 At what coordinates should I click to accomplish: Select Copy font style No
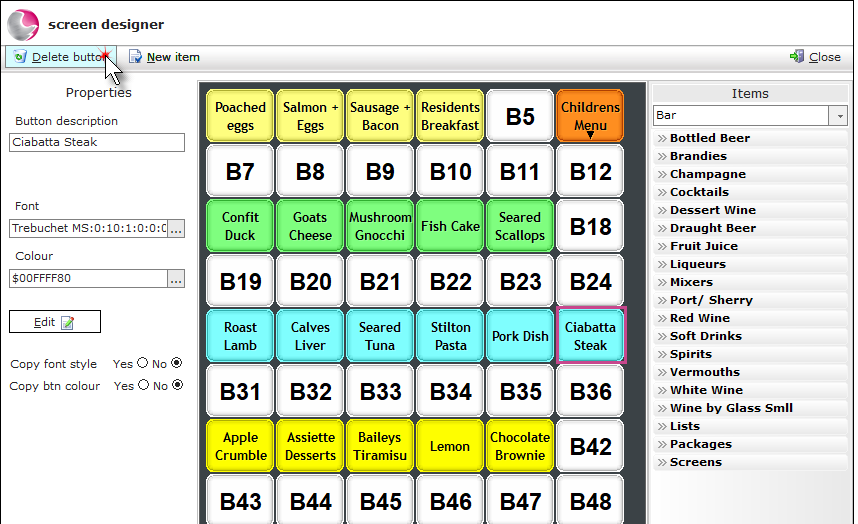pos(176,363)
